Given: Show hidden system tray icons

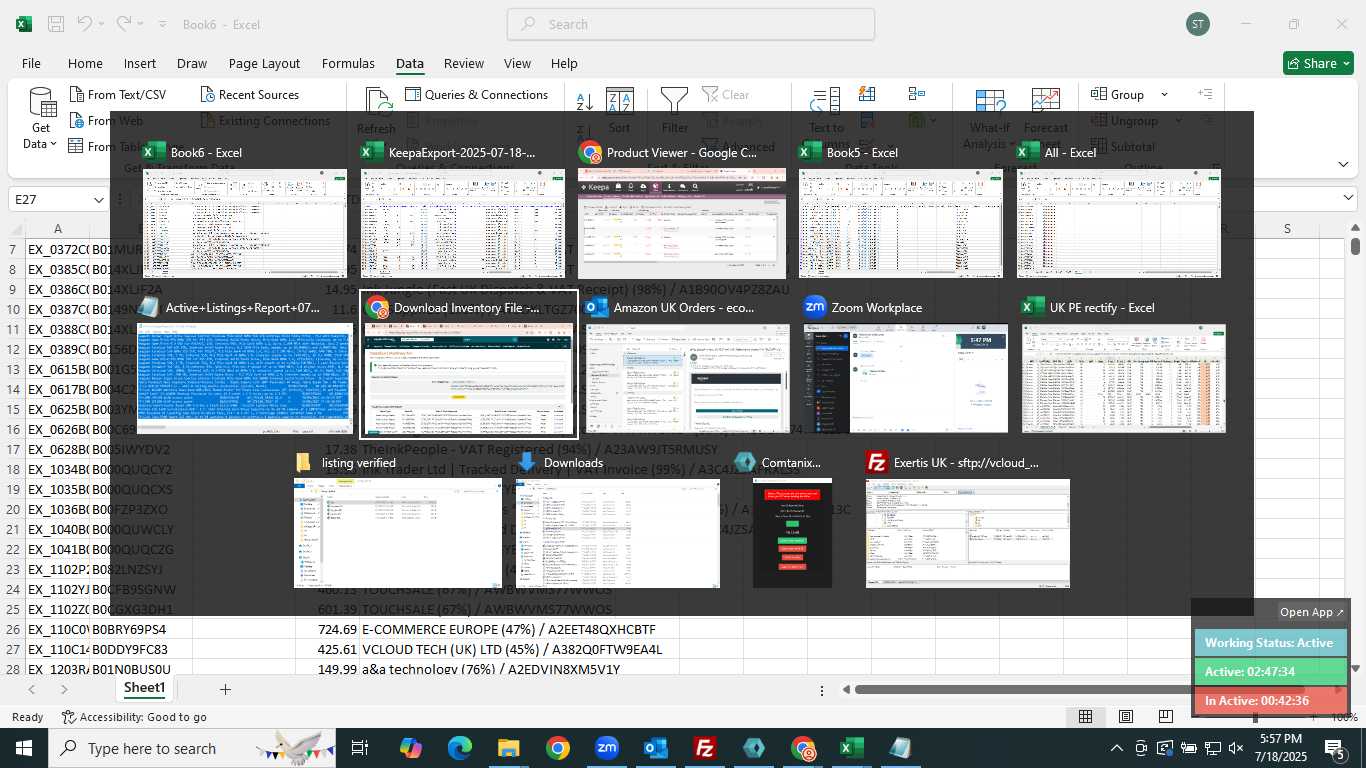Looking at the screenshot, I should click(x=1117, y=748).
